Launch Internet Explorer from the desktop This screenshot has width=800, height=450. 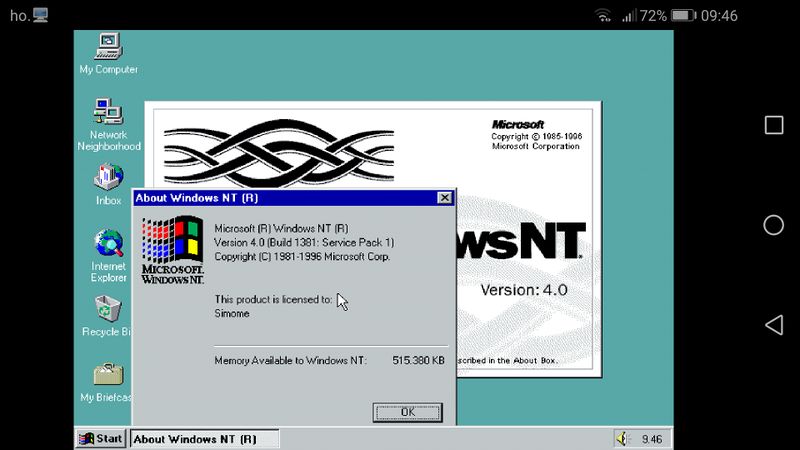coord(108,256)
